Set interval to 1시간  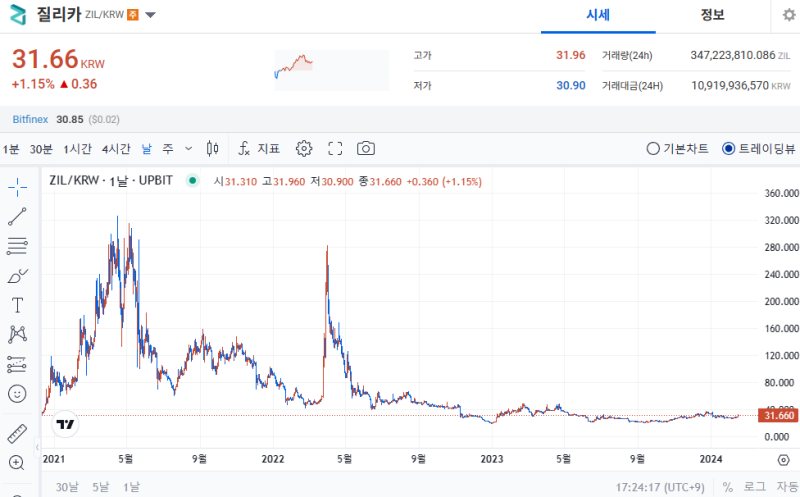pos(77,149)
